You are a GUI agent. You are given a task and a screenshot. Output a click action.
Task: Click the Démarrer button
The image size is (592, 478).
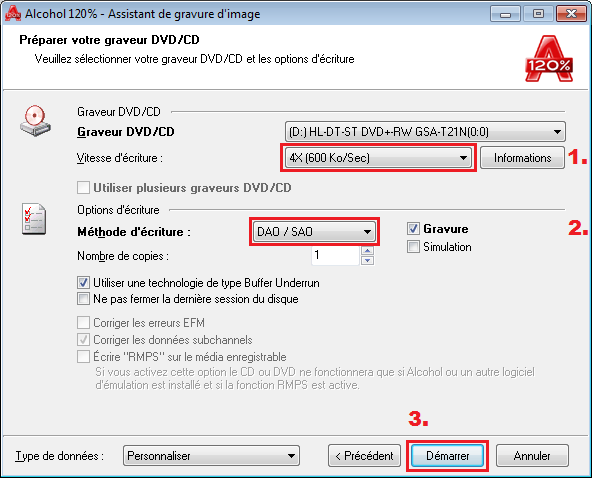(447, 455)
